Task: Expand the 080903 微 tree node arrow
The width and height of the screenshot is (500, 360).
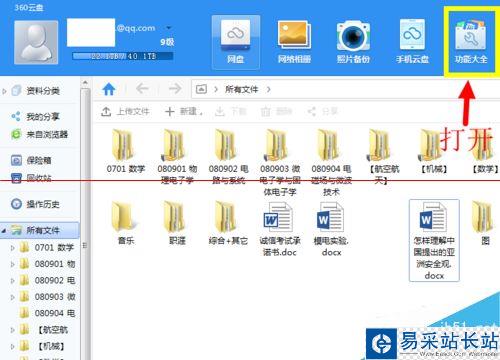Action: [x=13, y=297]
